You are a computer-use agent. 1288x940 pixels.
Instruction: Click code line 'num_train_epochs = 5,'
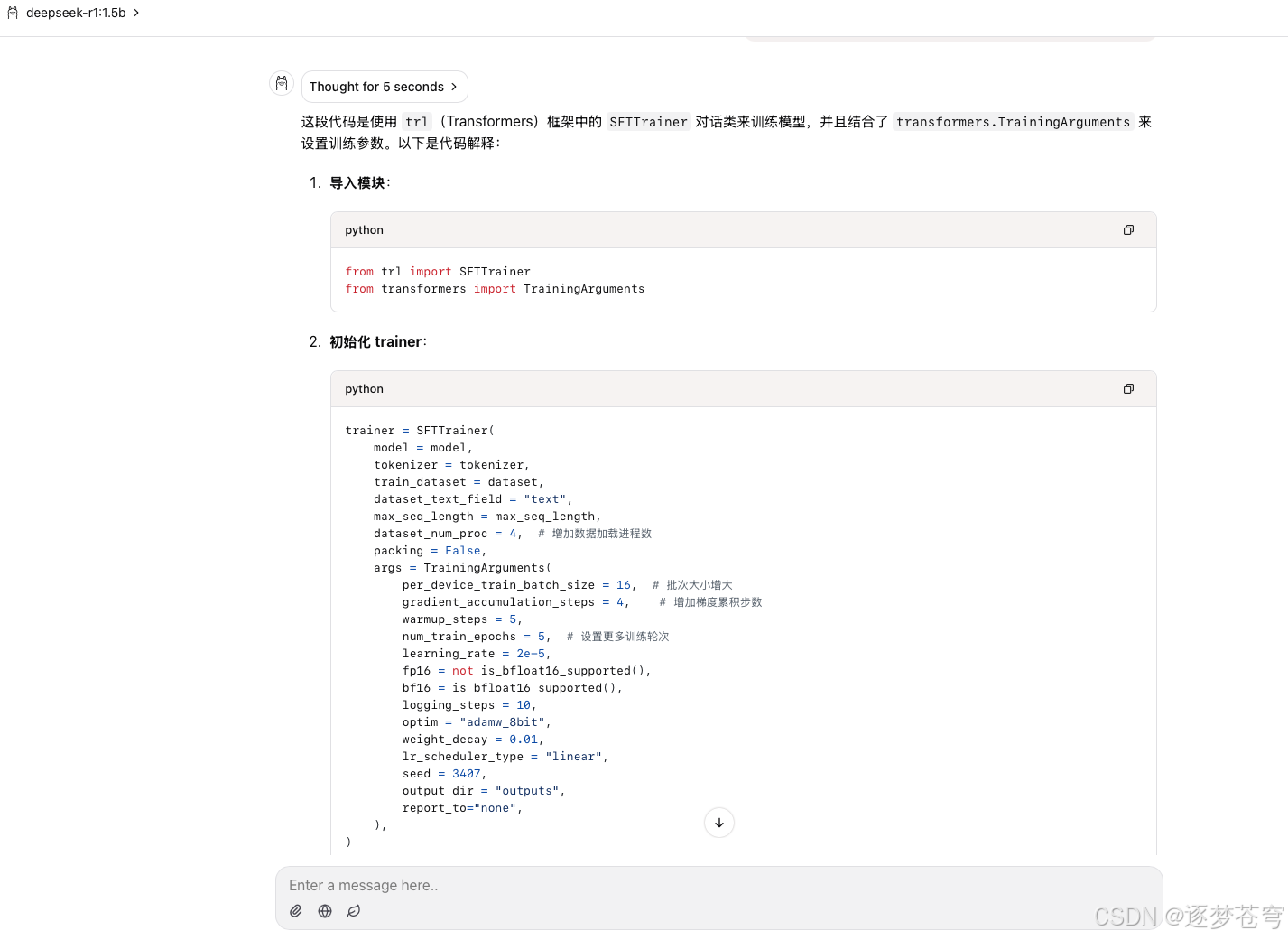(477, 637)
